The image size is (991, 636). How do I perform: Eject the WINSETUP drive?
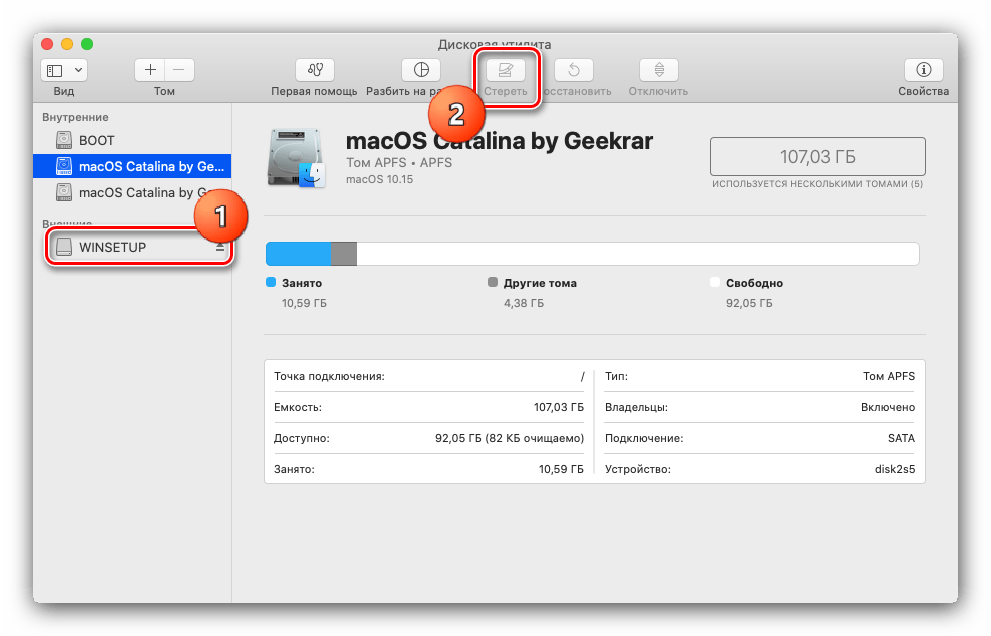click(x=220, y=247)
